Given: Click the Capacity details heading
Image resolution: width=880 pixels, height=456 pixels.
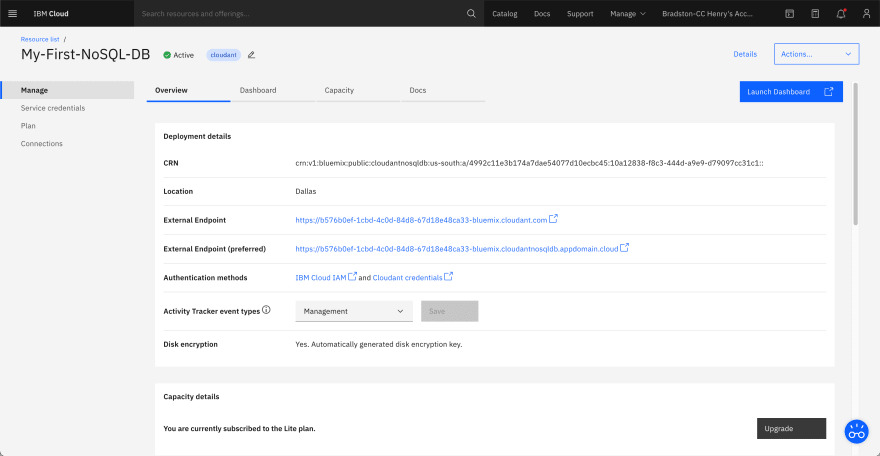Looking at the screenshot, I should [191, 397].
